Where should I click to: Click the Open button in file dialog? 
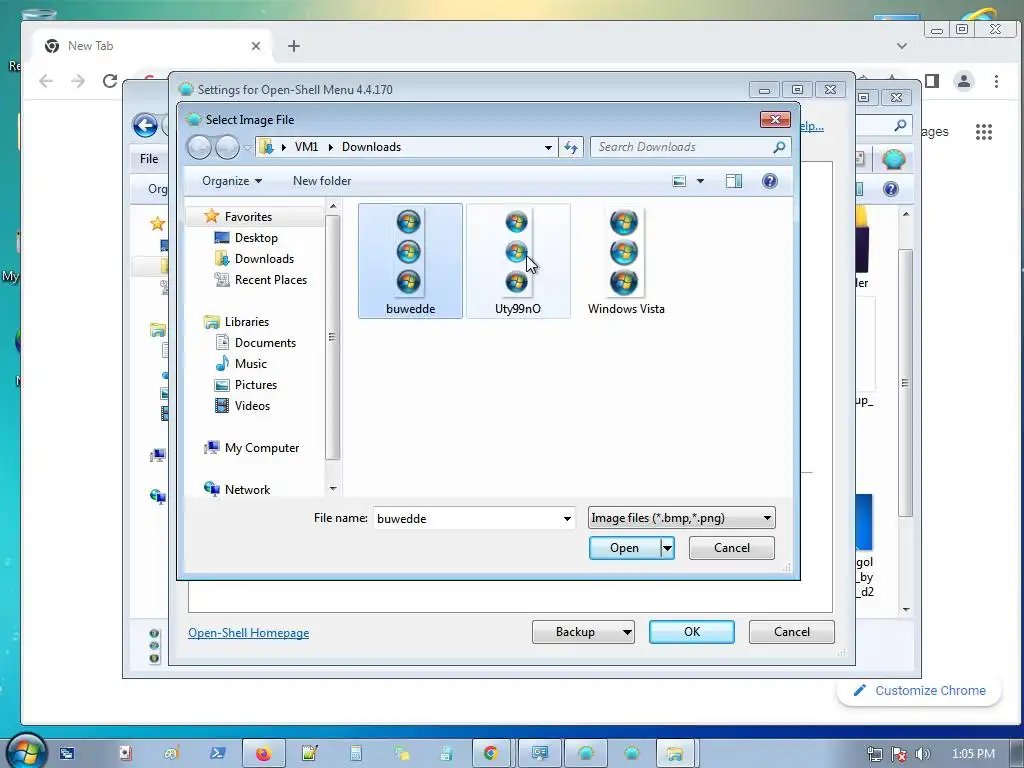point(624,548)
